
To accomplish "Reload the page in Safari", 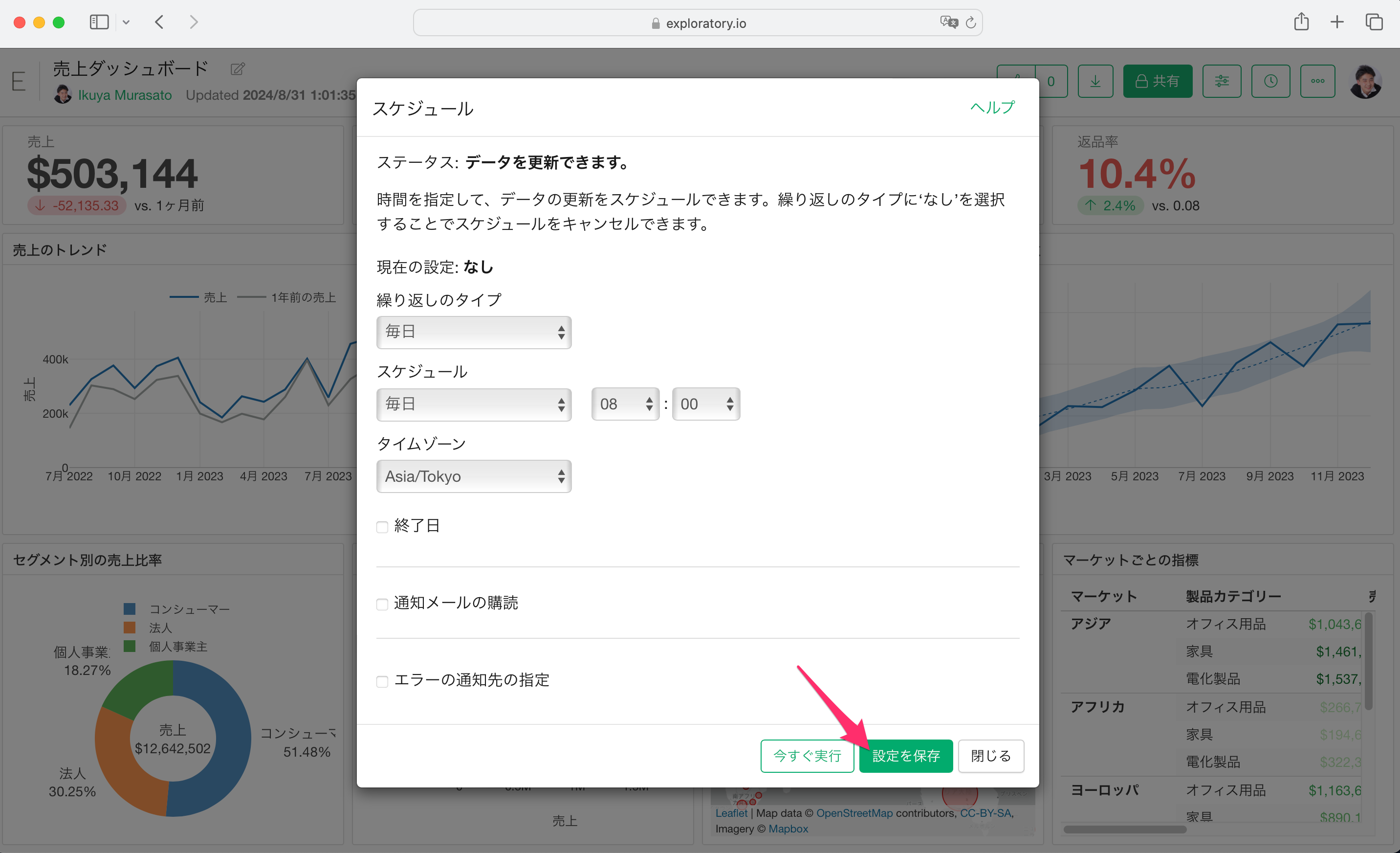I will pos(971,23).
